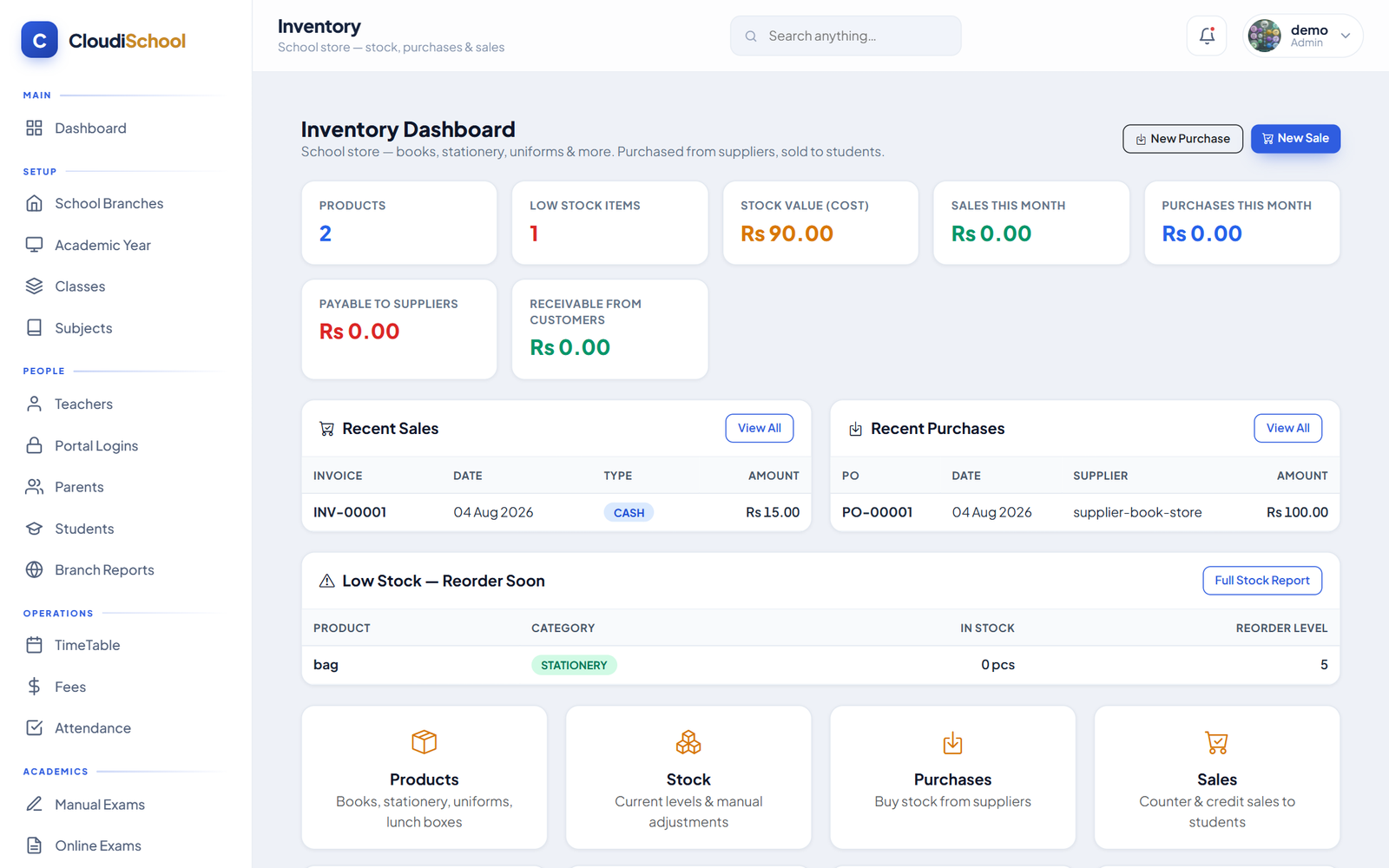Click the Attendance checkmark icon
The image size is (1389, 868).
pyautogui.click(x=34, y=728)
